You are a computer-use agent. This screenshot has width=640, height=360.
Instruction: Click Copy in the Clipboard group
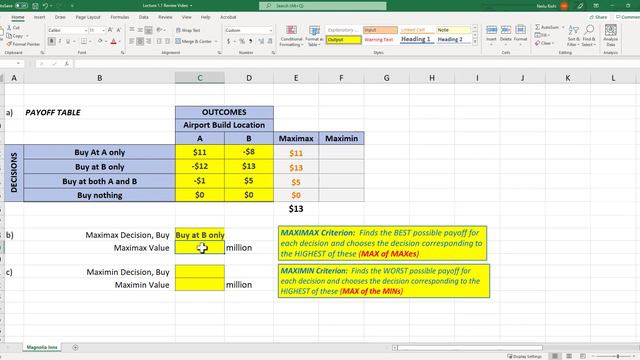(16, 36)
